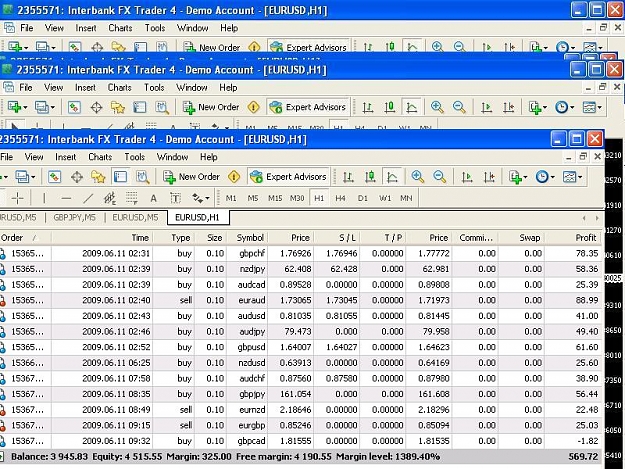625x469 pixels.
Task: Open new chart dropdown in middle window
Action: coord(17,107)
